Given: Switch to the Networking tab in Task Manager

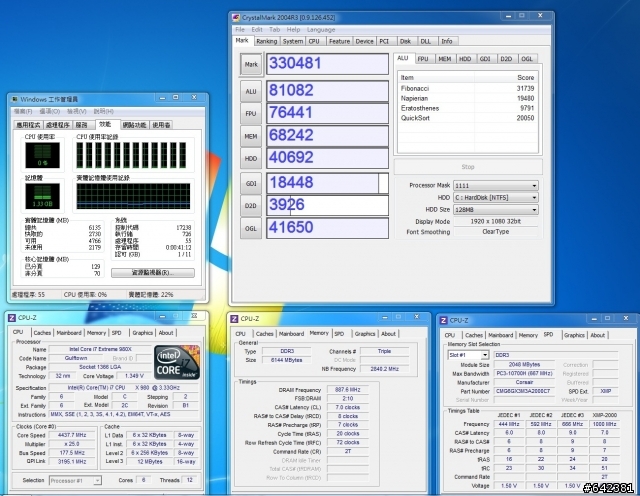Looking at the screenshot, I should pyautogui.click(x=135, y=125).
